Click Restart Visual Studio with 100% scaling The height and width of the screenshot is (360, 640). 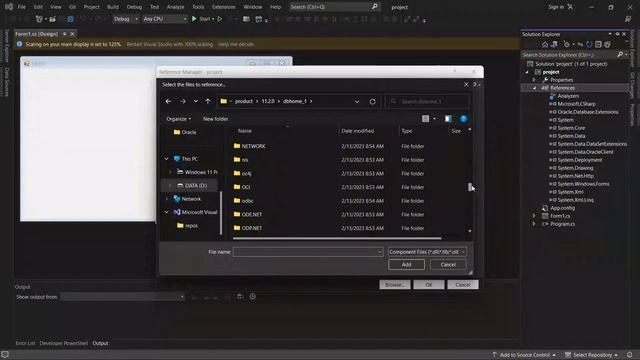169,44
